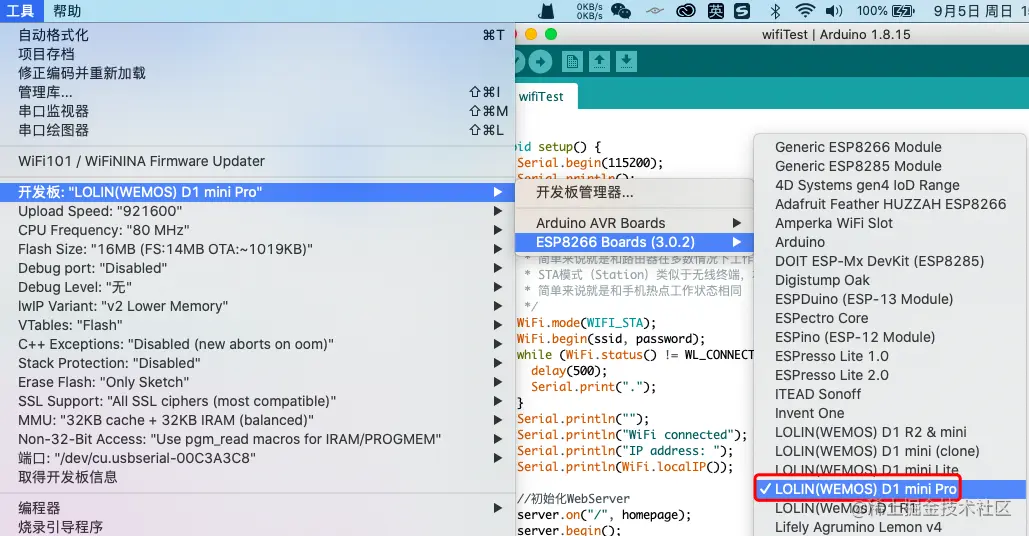Select 自动格式化 menu item

click(x=257, y=35)
